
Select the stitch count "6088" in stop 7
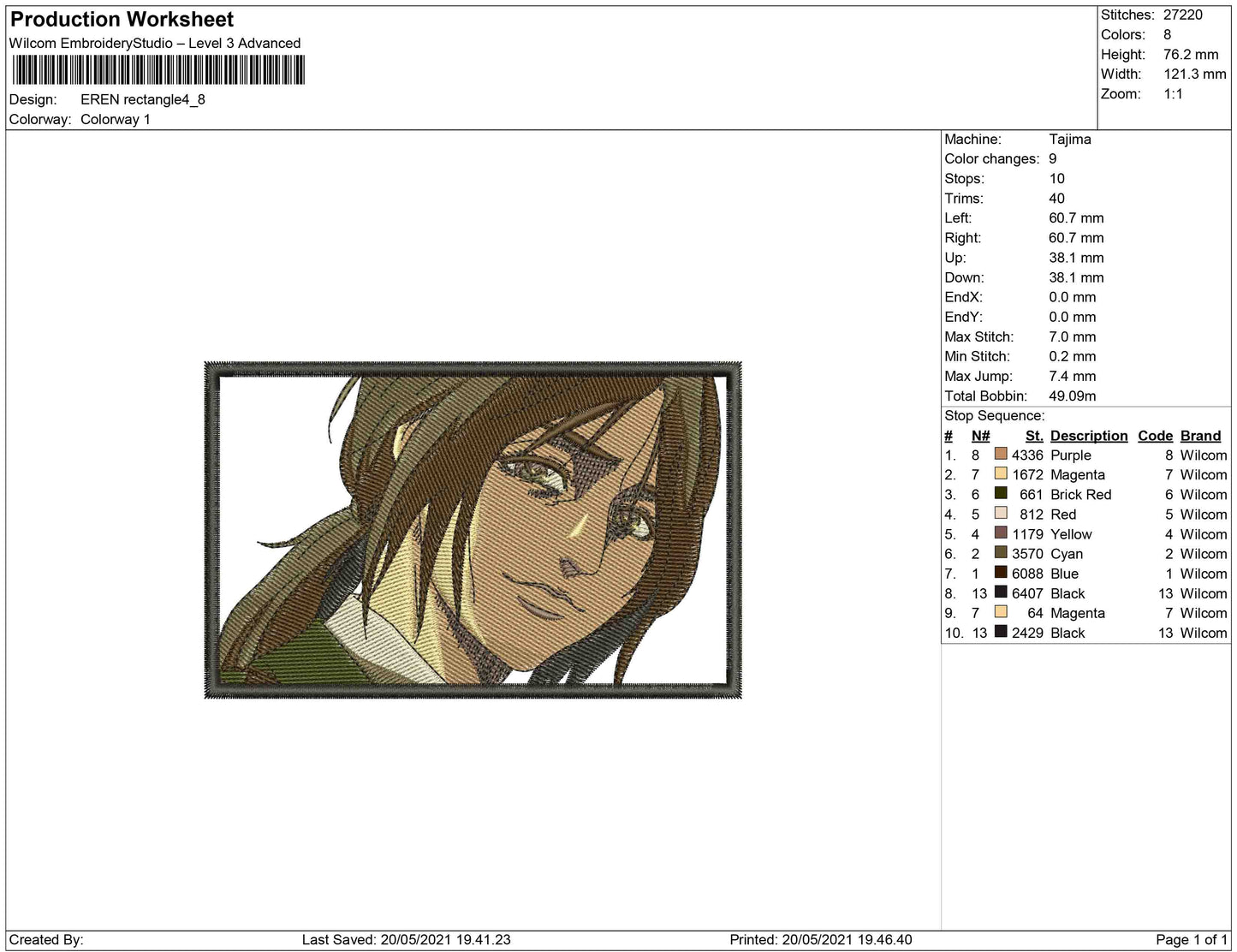[x=1027, y=573]
